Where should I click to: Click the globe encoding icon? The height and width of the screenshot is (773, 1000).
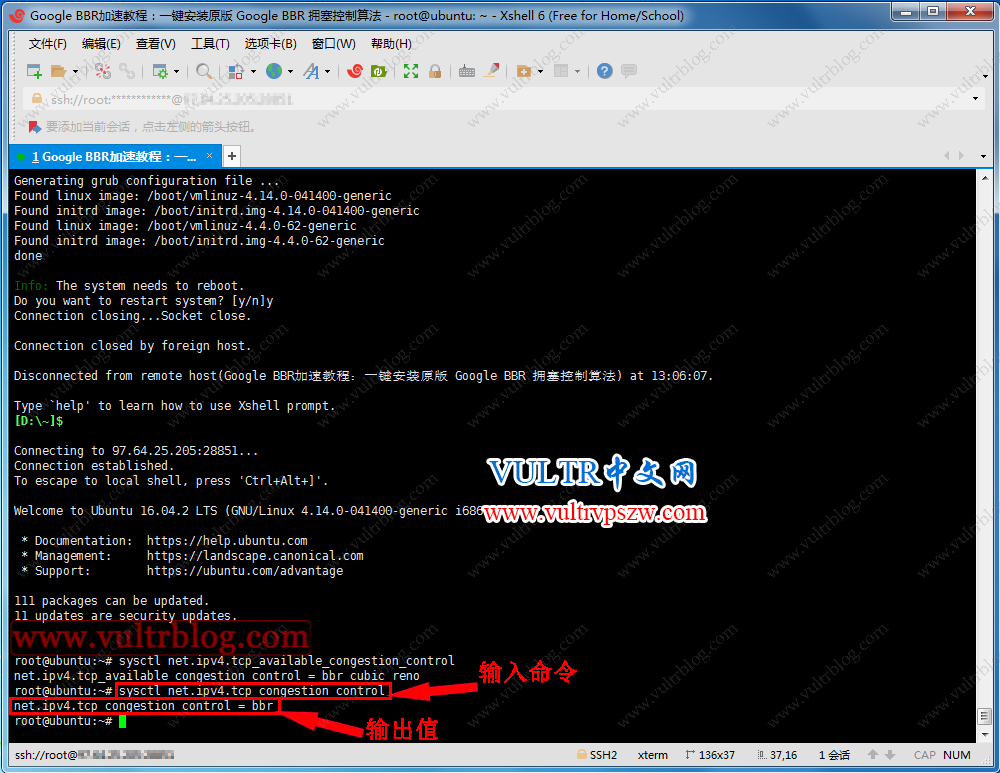274,71
